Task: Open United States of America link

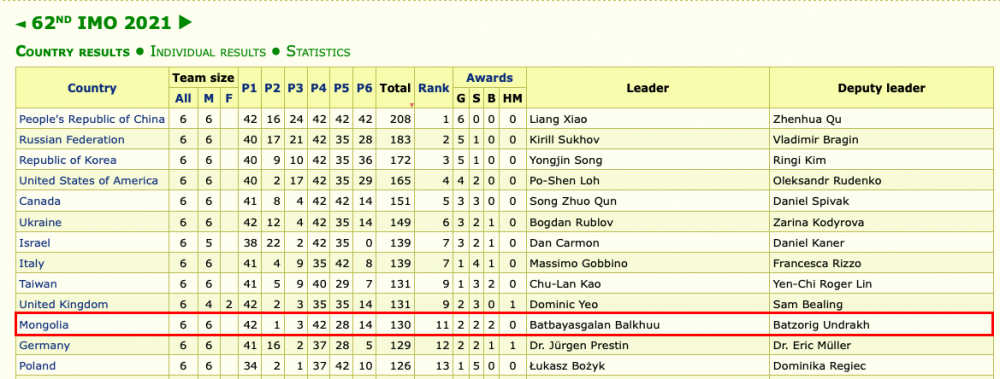Action: coord(89,181)
